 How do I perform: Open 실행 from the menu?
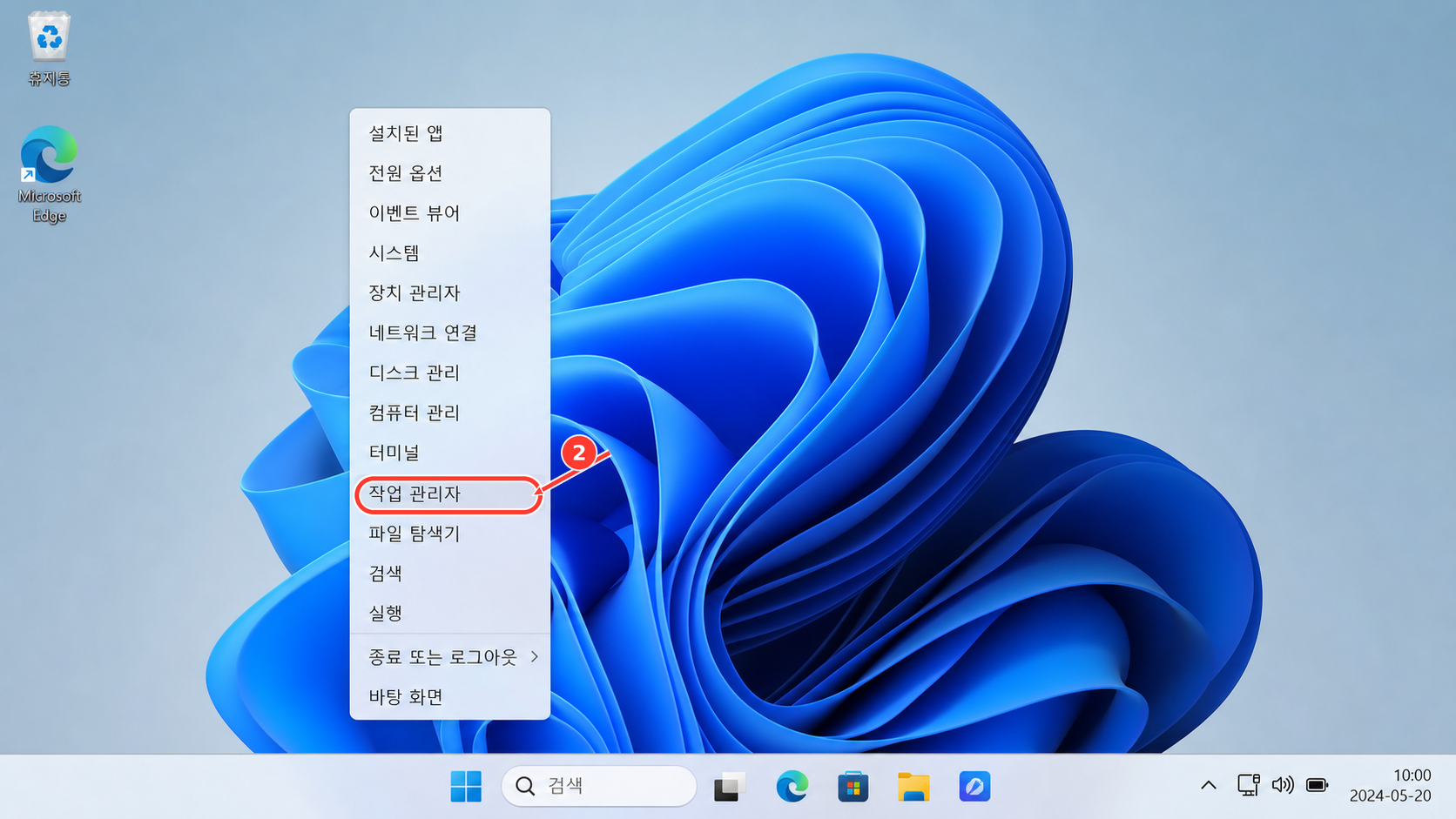(x=449, y=614)
